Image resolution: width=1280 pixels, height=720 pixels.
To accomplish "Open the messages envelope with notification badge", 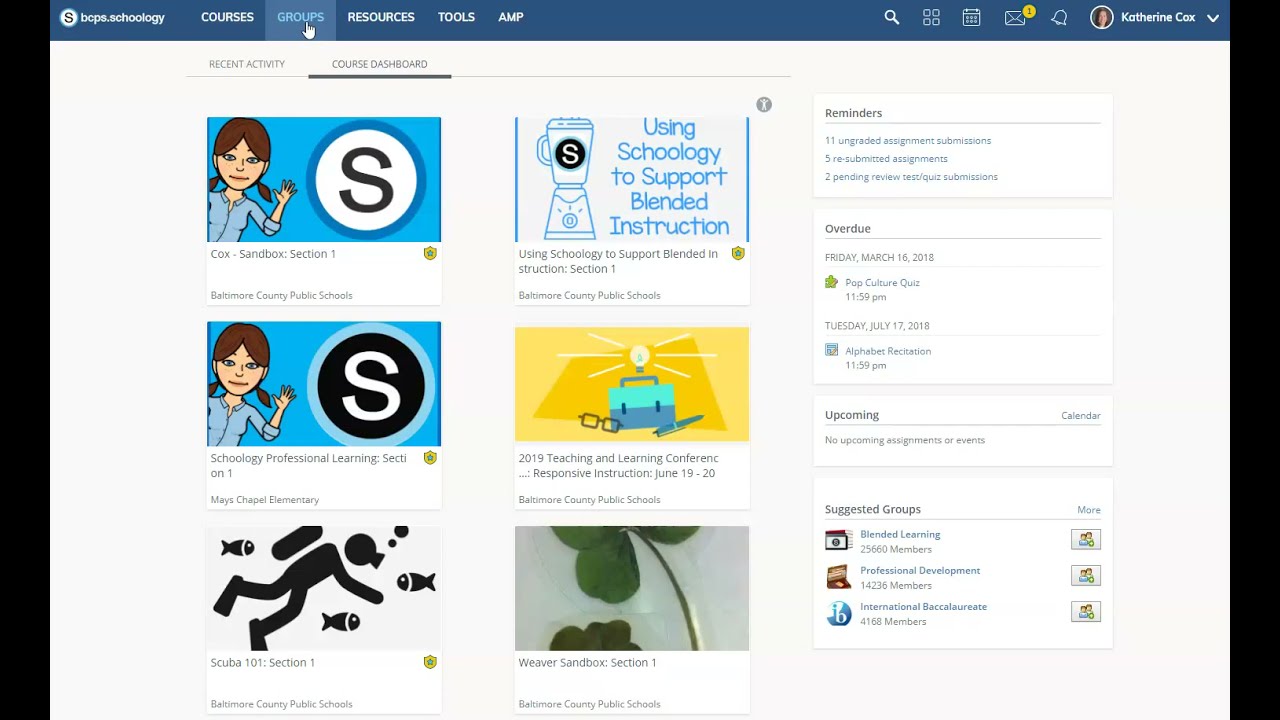I will [1014, 18].
